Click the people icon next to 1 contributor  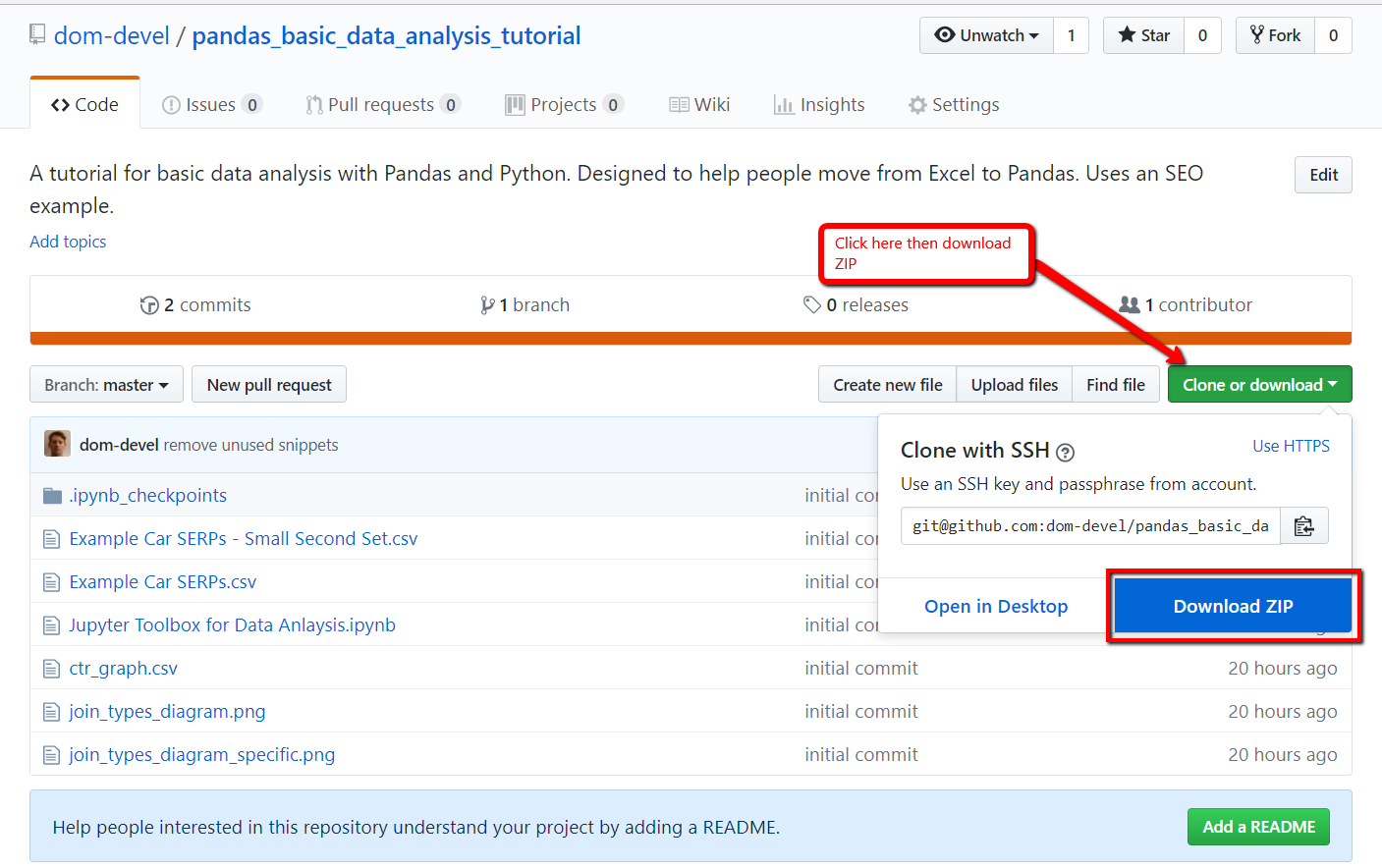[1130, 304]
